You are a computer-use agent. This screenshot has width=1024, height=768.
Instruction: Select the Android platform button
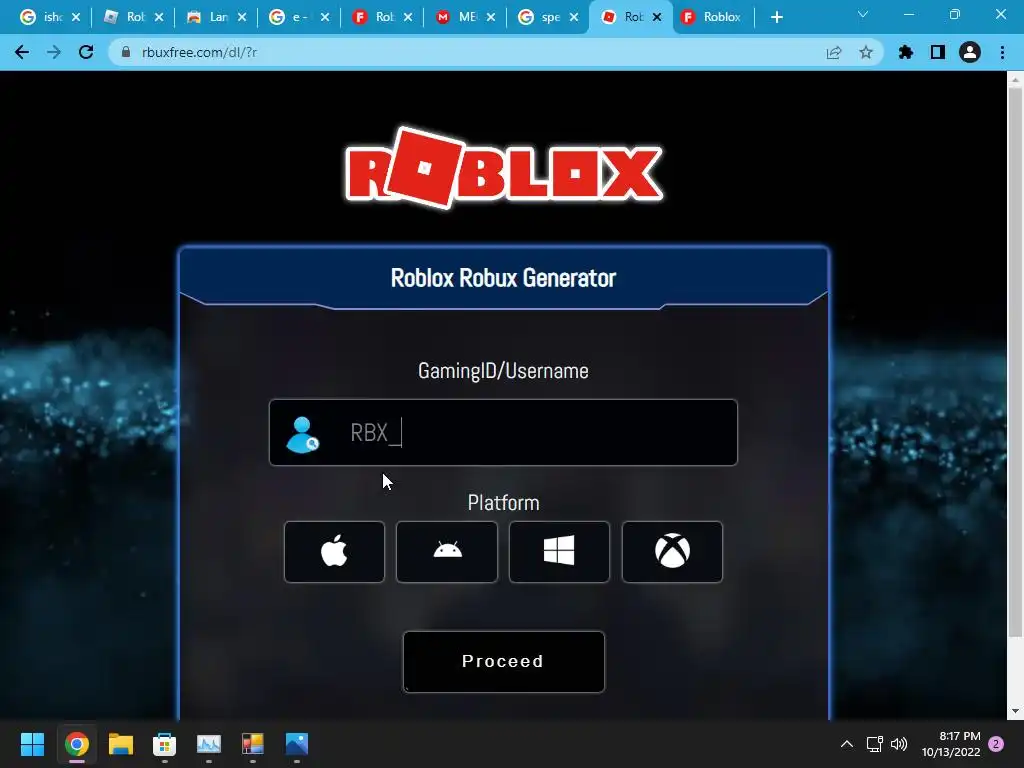(447, 552)
